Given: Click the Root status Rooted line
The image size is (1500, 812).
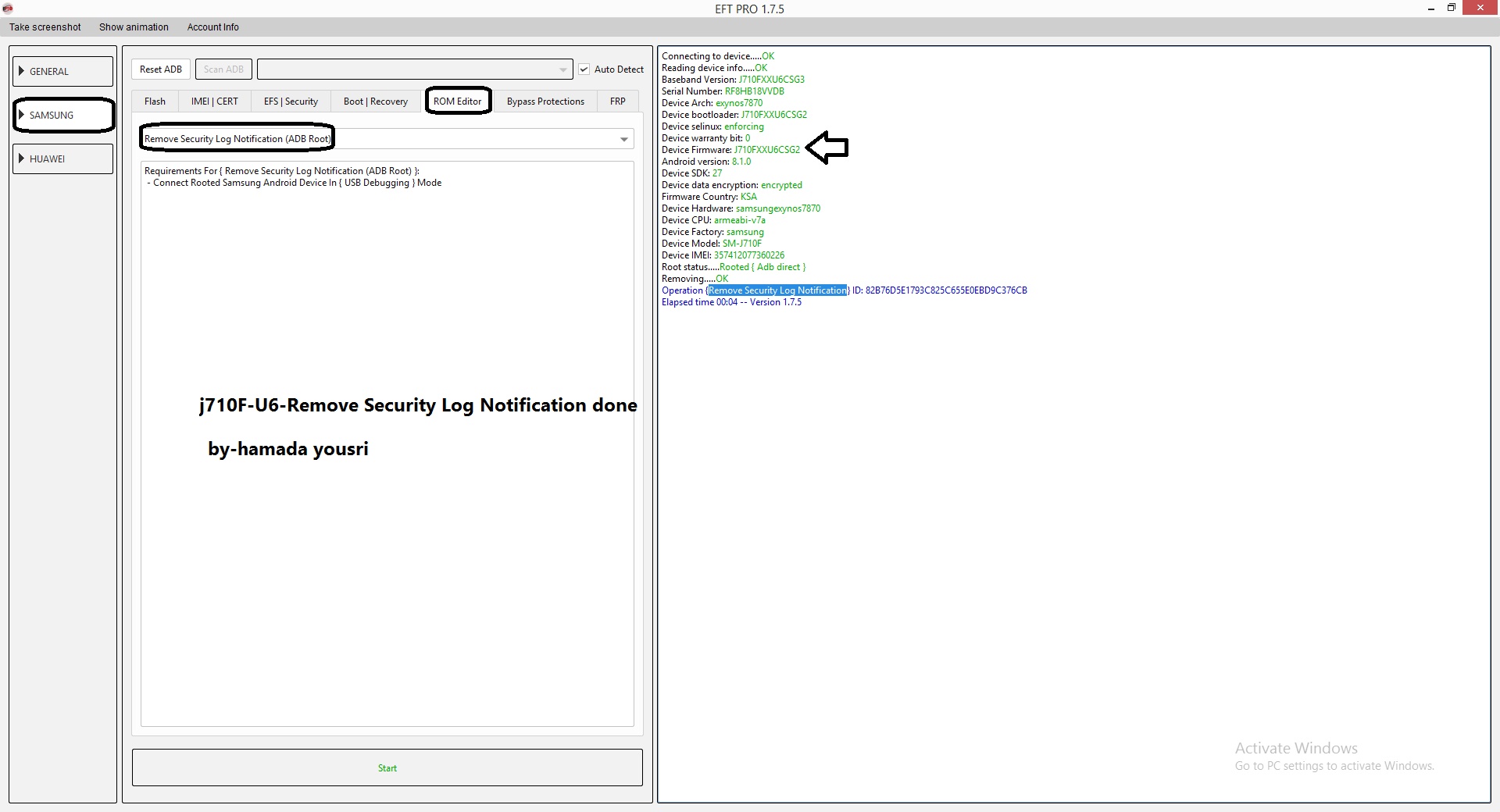Looking at the screenshot, I should [734, 267].
